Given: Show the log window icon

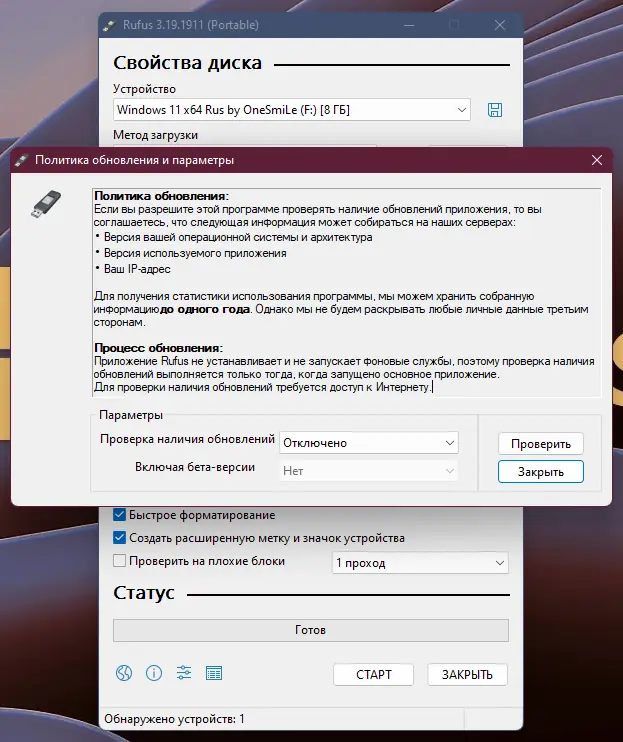Looking at the screenshot, I should point(214,673).
